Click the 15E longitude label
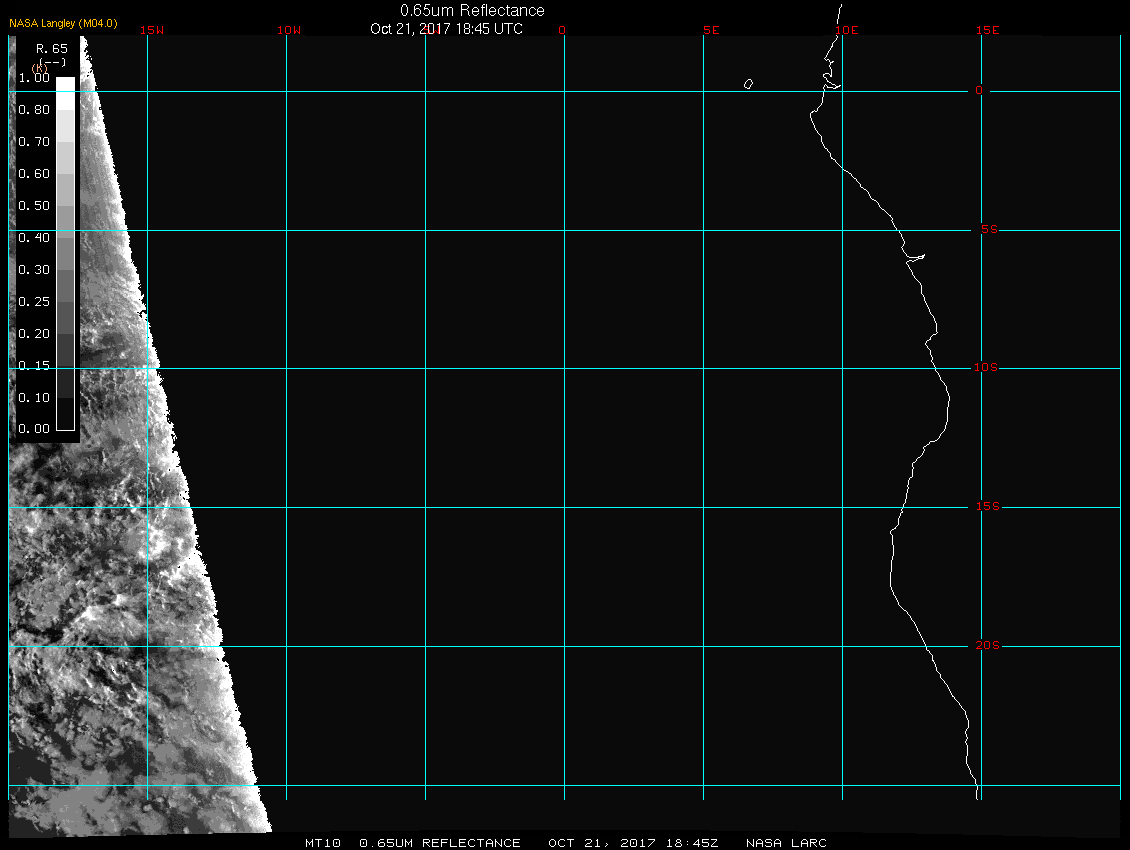This screenshot has height=850, width=1130. click(x=988, y=30)
